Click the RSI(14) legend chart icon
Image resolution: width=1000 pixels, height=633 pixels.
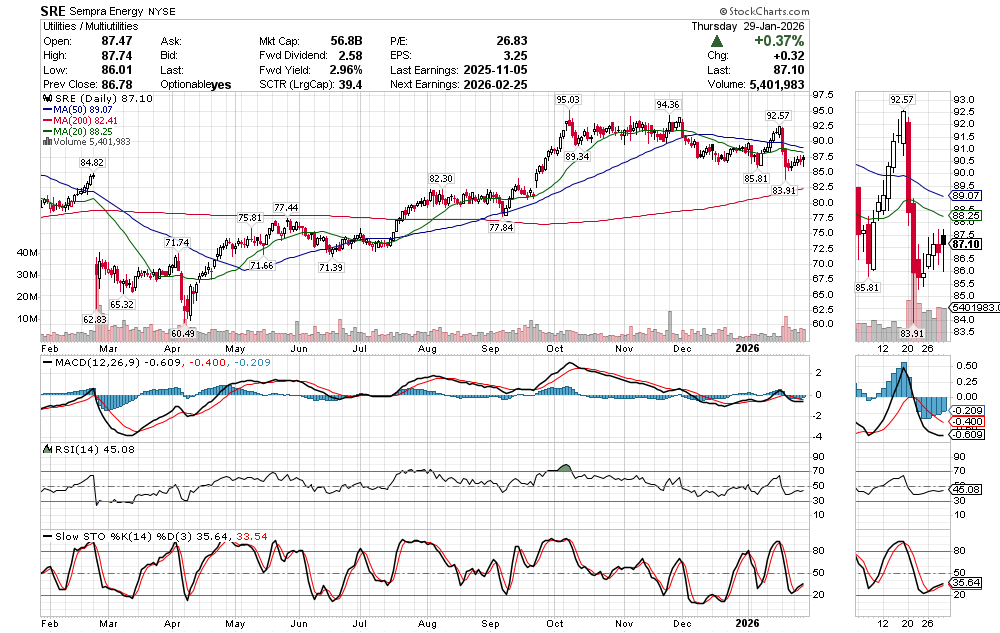45,449
